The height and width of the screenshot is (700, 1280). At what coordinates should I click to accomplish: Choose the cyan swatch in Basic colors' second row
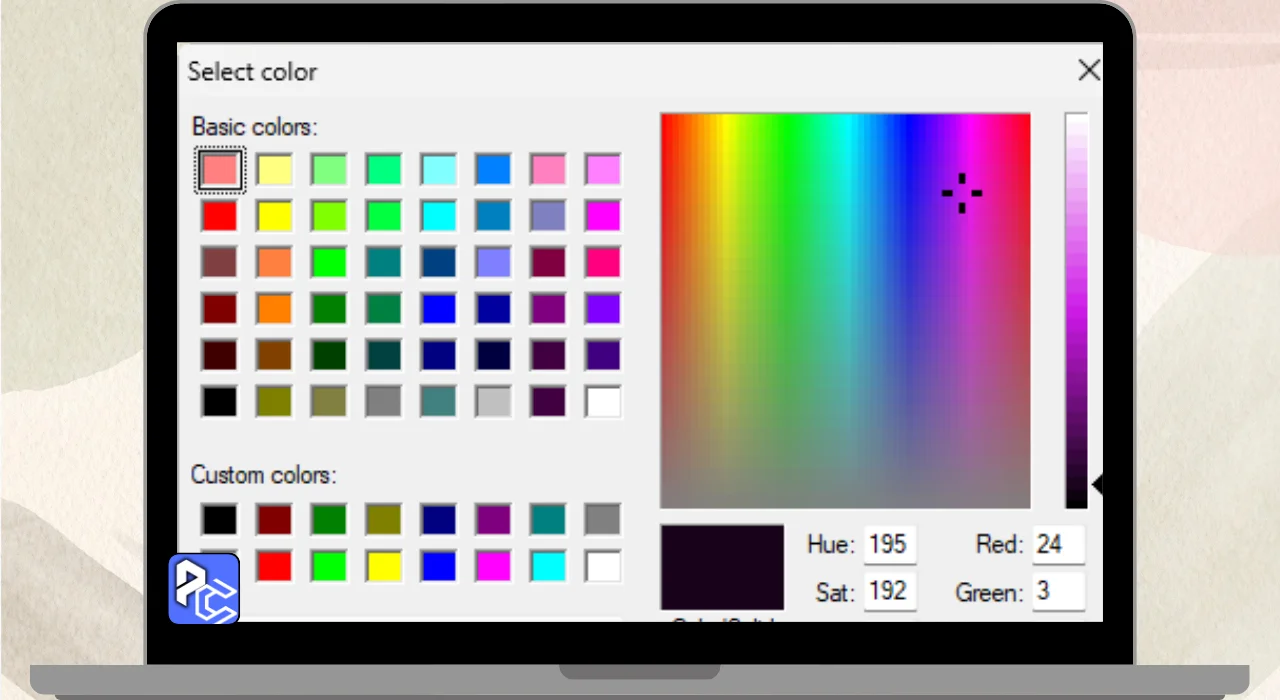(439, 215)
